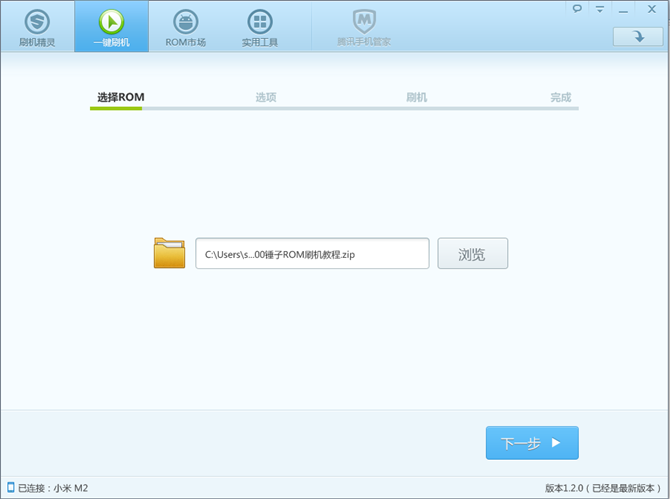
Task: Click the curved arrow button in the top right
Action: [638, 37]
